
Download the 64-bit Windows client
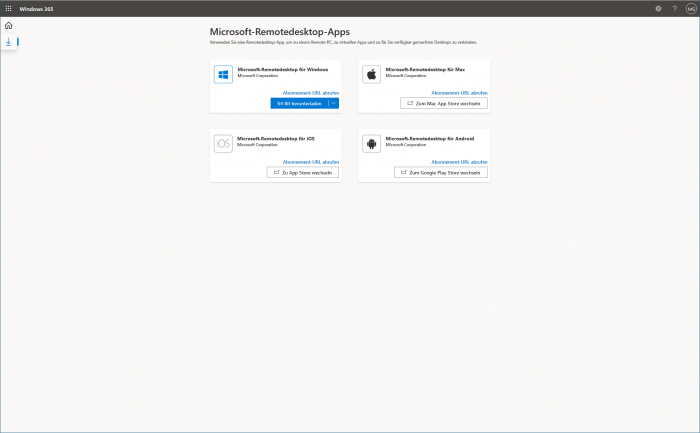[x=300, y=104]
